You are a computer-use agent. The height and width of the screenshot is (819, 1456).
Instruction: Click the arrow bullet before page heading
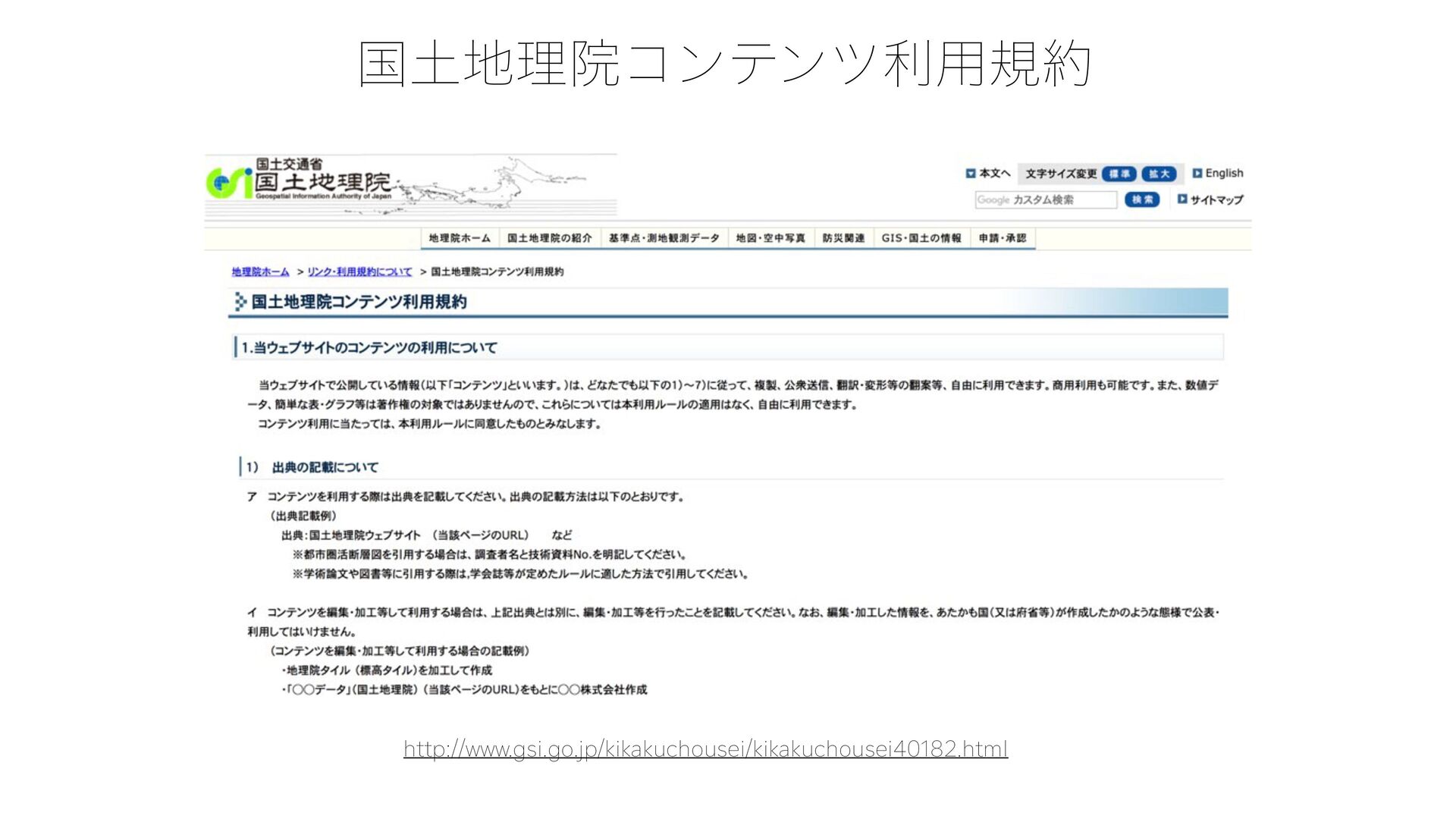pyautogui.click(x=240, y=302)
